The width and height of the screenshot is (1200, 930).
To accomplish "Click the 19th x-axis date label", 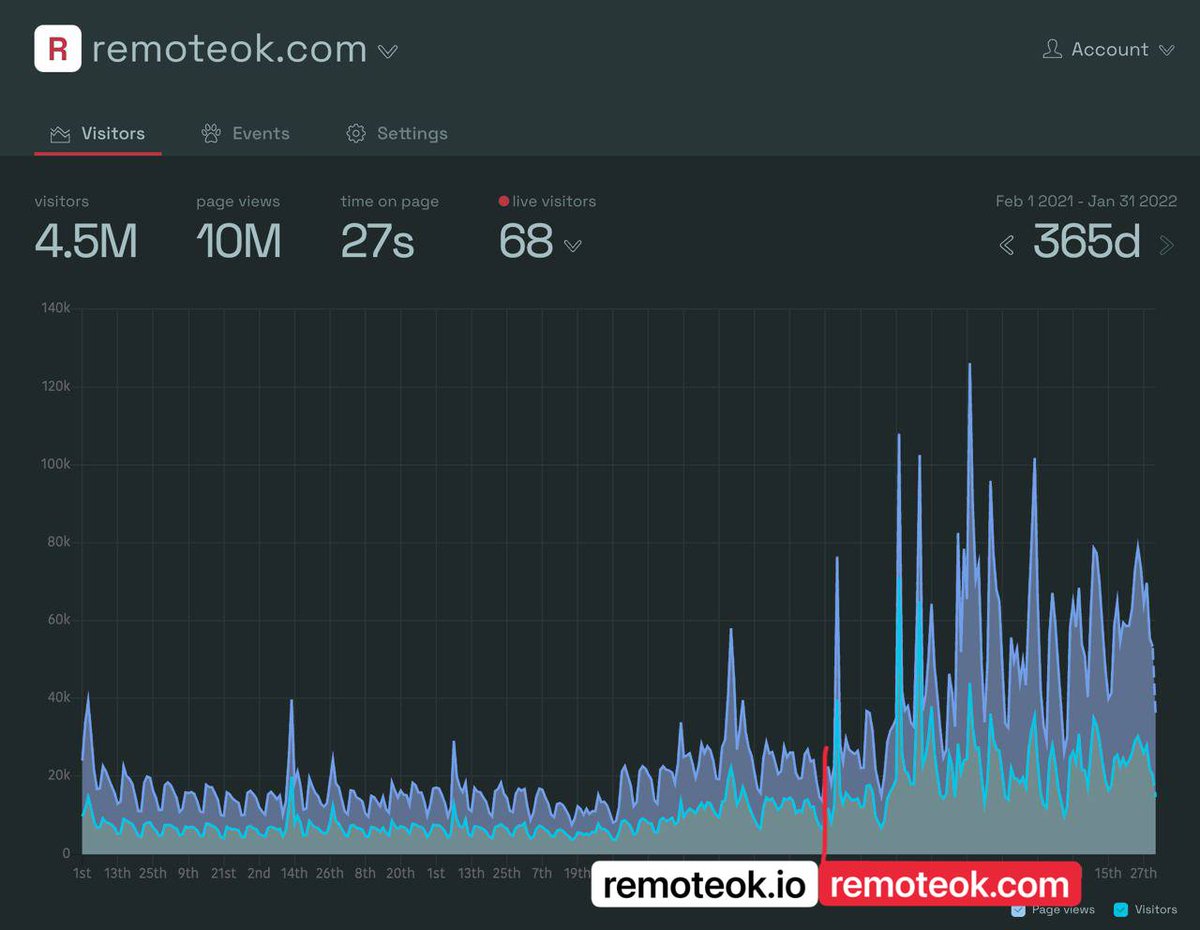I will (x=577, y=873).
